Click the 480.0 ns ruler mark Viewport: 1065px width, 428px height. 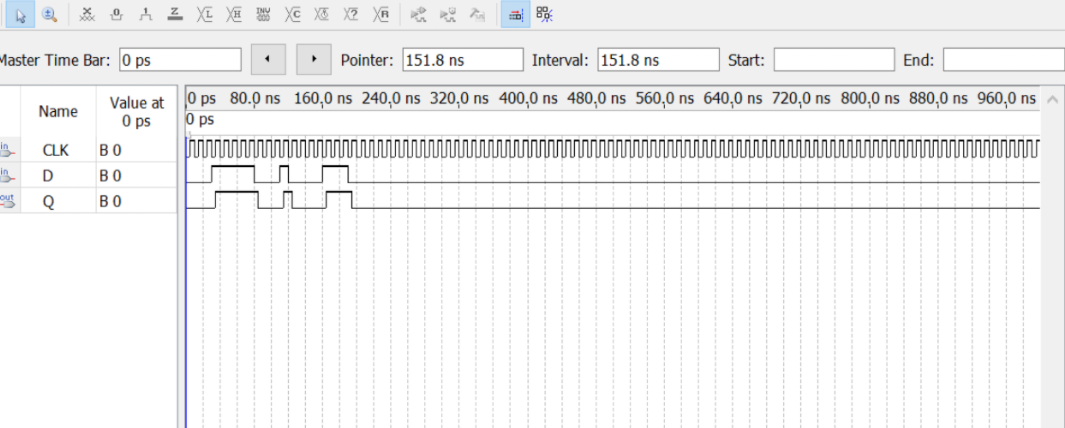coord(596,99)
